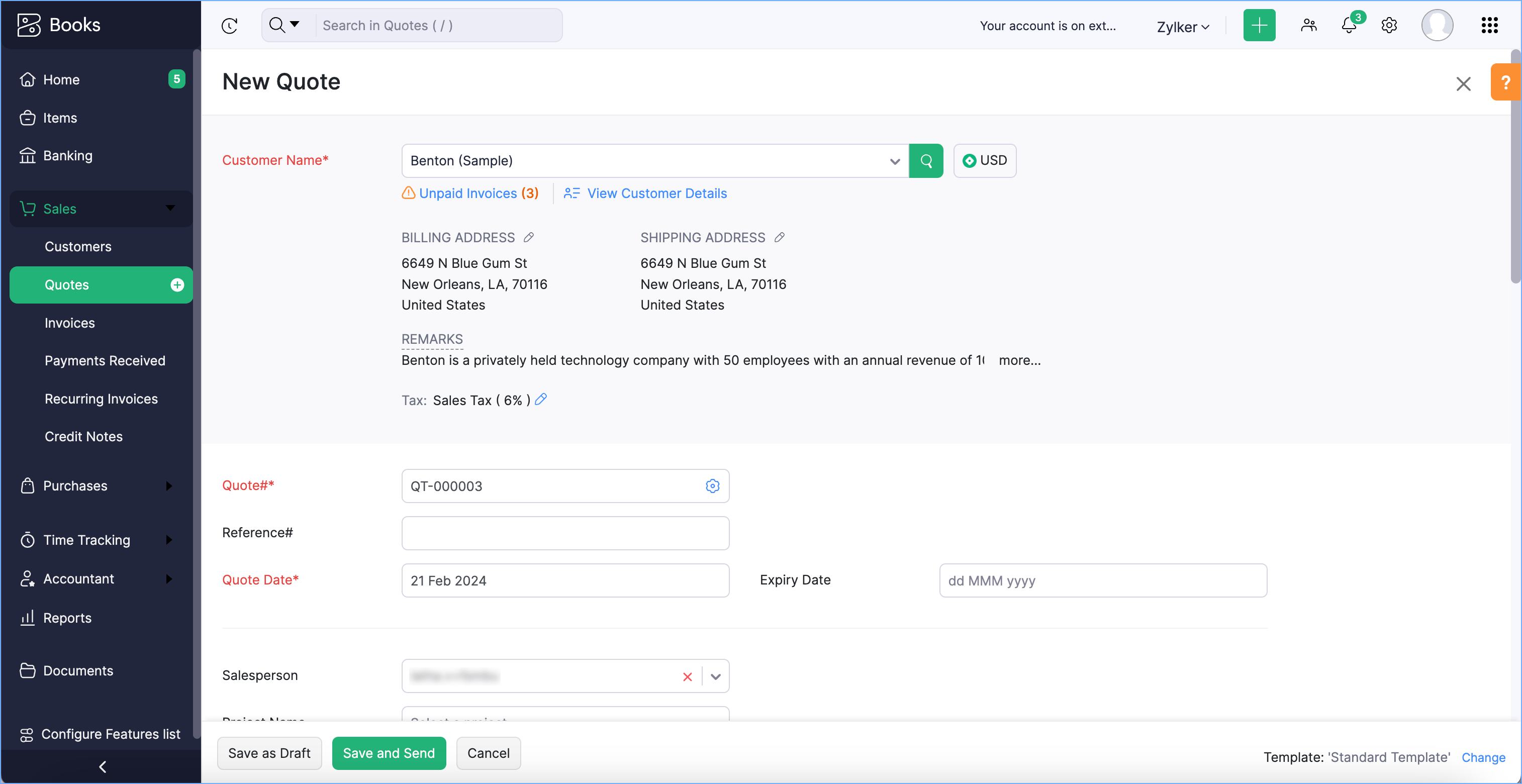Viewport: 1522px width, 784px height.
Task: Edit Sales Tax using pencil icon
Action: point(541,400)
